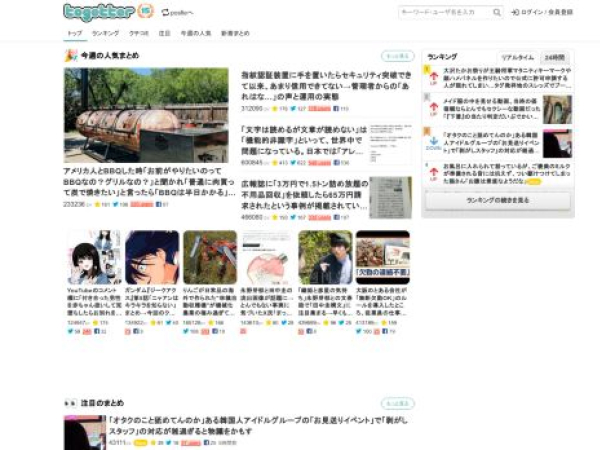Select the トップ navigation tab
This screenshot has height=450, width=600.
(75, 33)
